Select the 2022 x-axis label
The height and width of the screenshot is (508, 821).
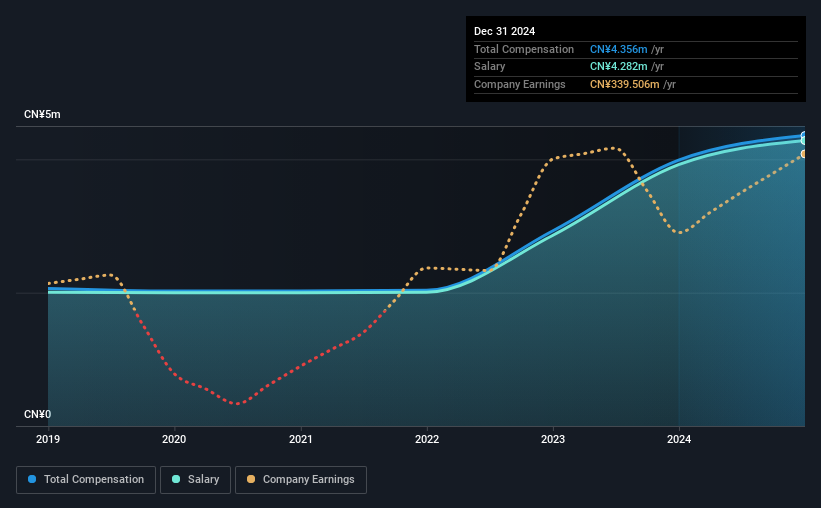pyautogui.click(x=427, y=439)
